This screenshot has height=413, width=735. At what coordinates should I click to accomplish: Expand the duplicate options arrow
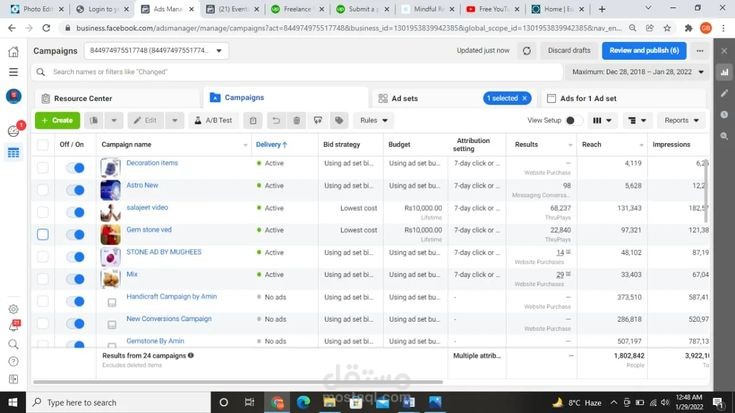tap(114, 120)
